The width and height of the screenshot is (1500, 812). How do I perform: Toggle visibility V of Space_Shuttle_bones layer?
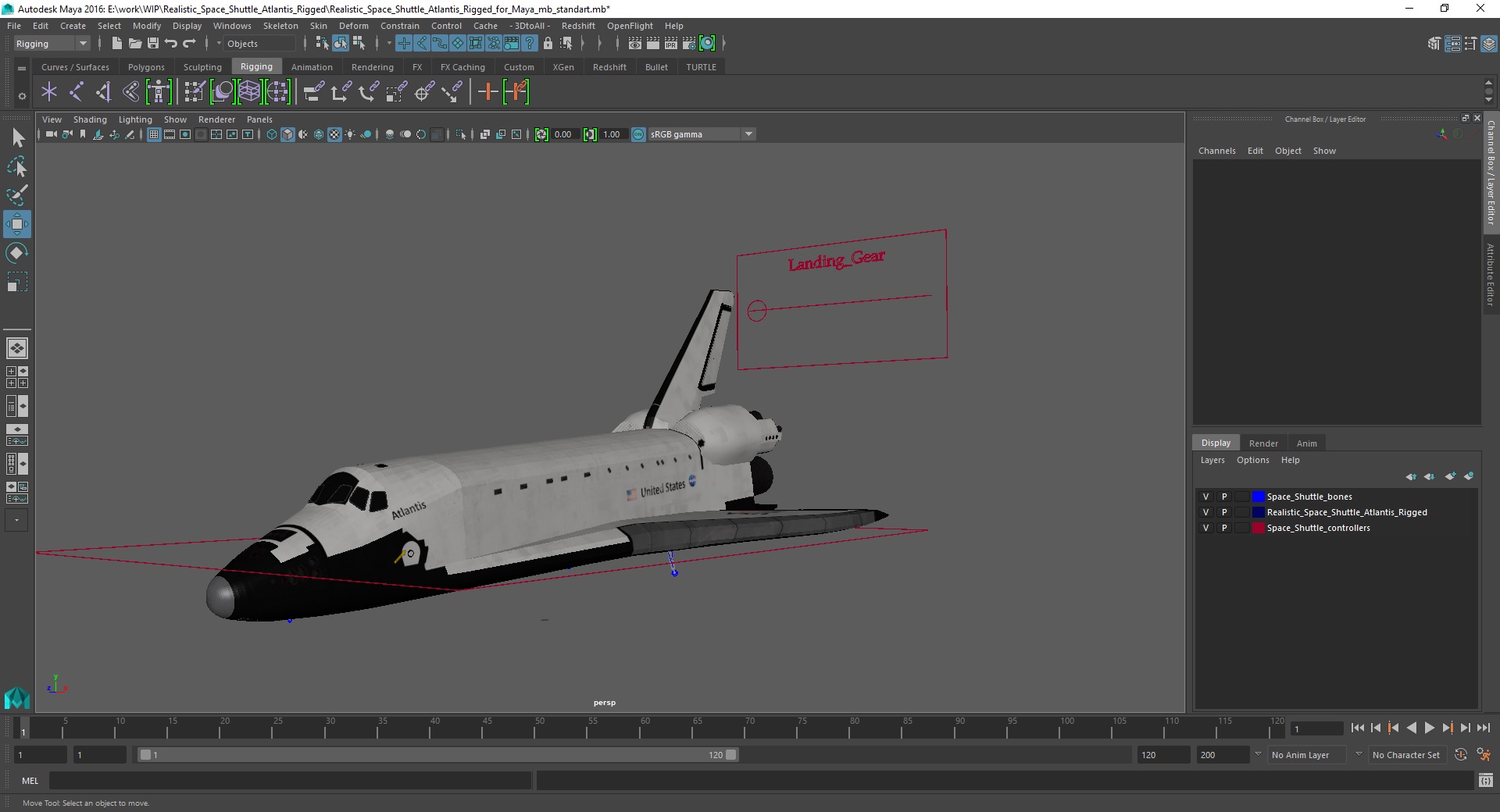pyautogui.click(x=1205, y=497)
